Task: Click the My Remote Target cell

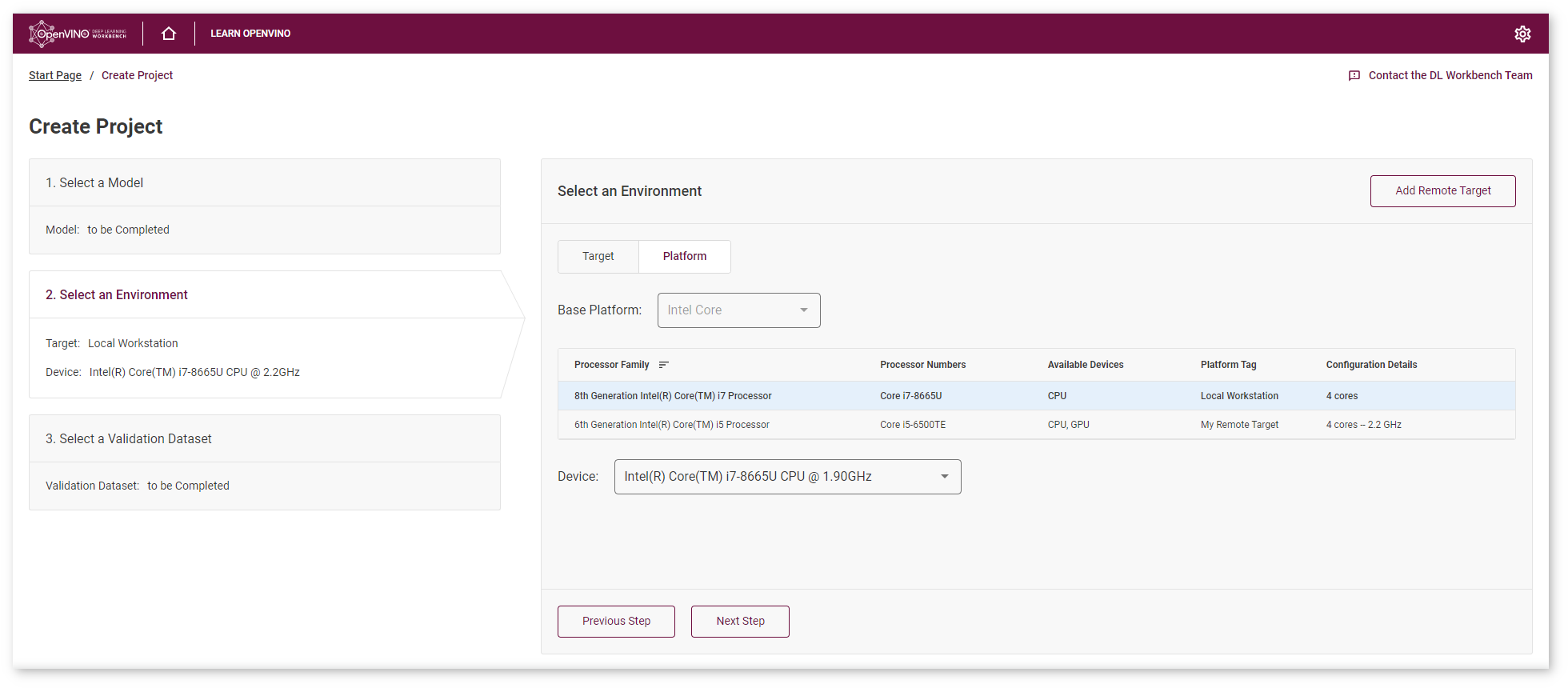Action: pyautogui.click(x=1239, y=425)
